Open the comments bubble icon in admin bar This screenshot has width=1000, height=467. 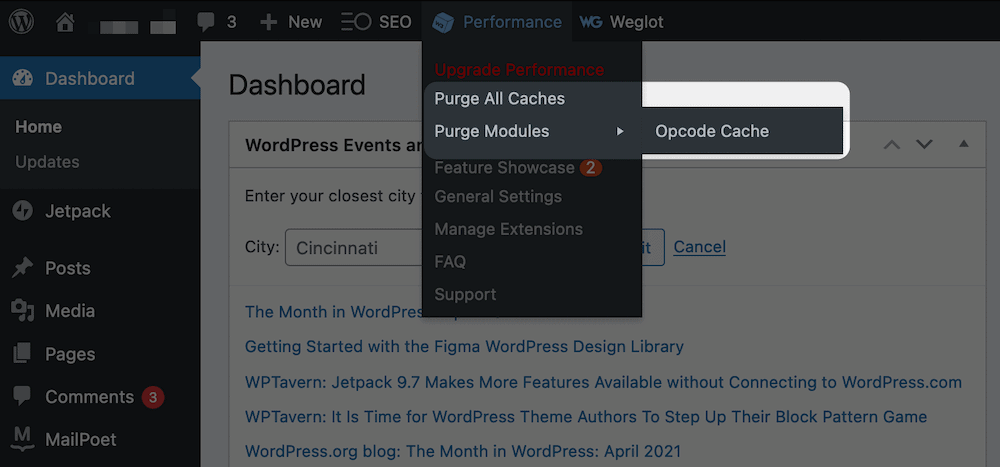pos(206,21)
